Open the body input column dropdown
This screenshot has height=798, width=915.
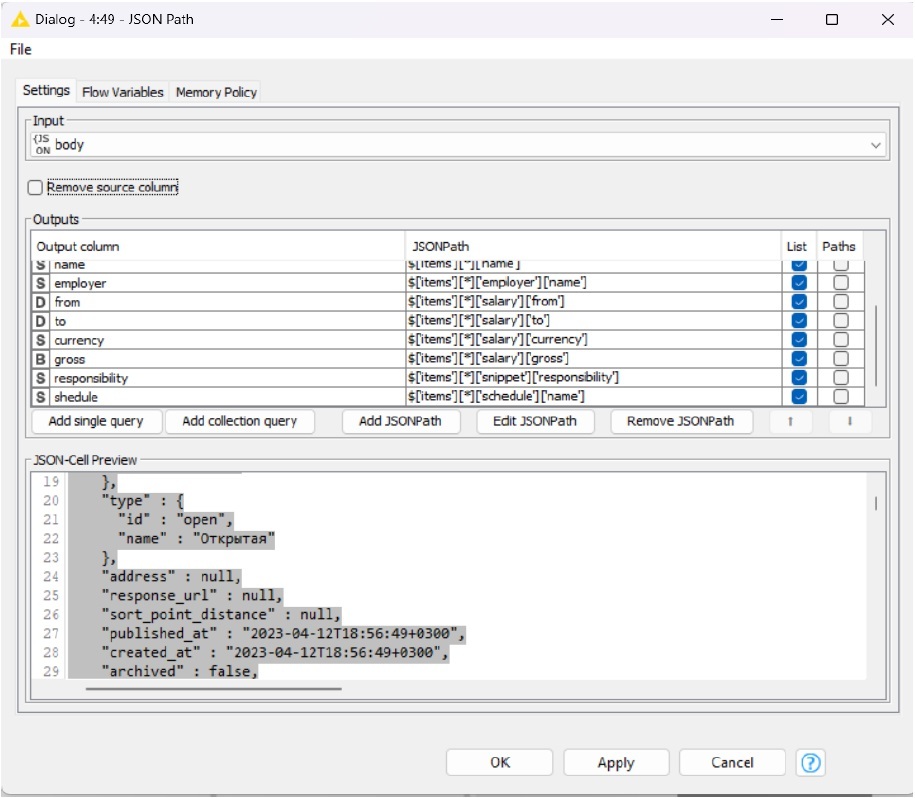click(876, 145)
